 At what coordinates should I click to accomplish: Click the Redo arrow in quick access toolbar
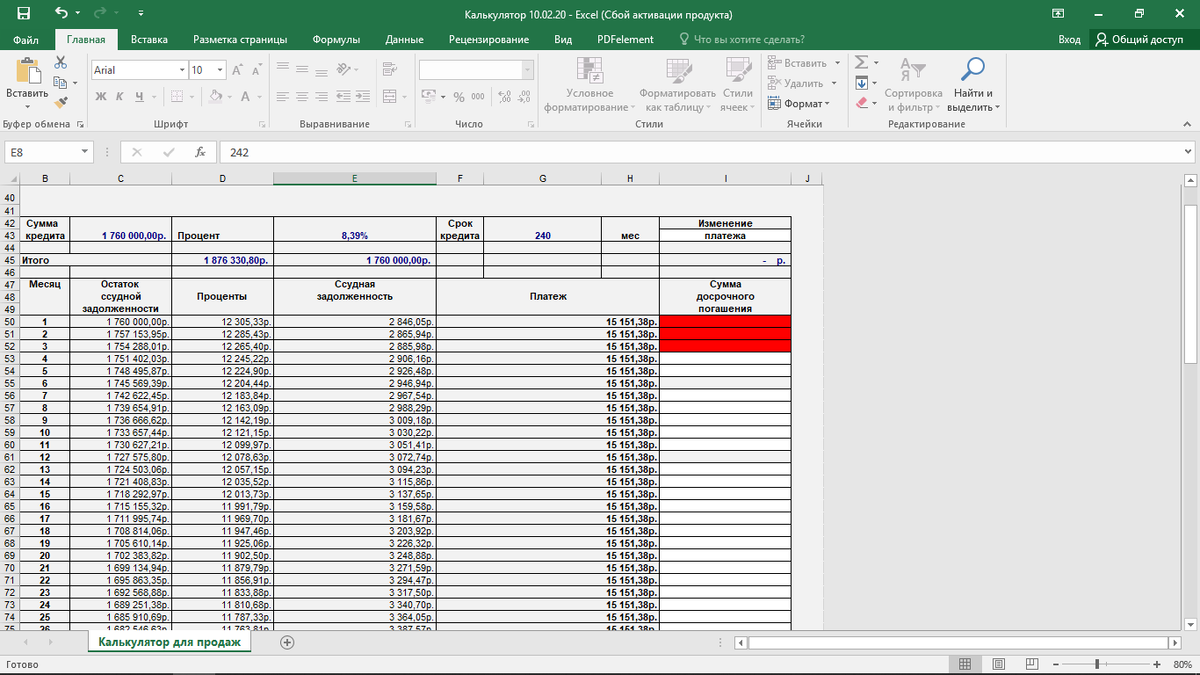tap(100, 14)
